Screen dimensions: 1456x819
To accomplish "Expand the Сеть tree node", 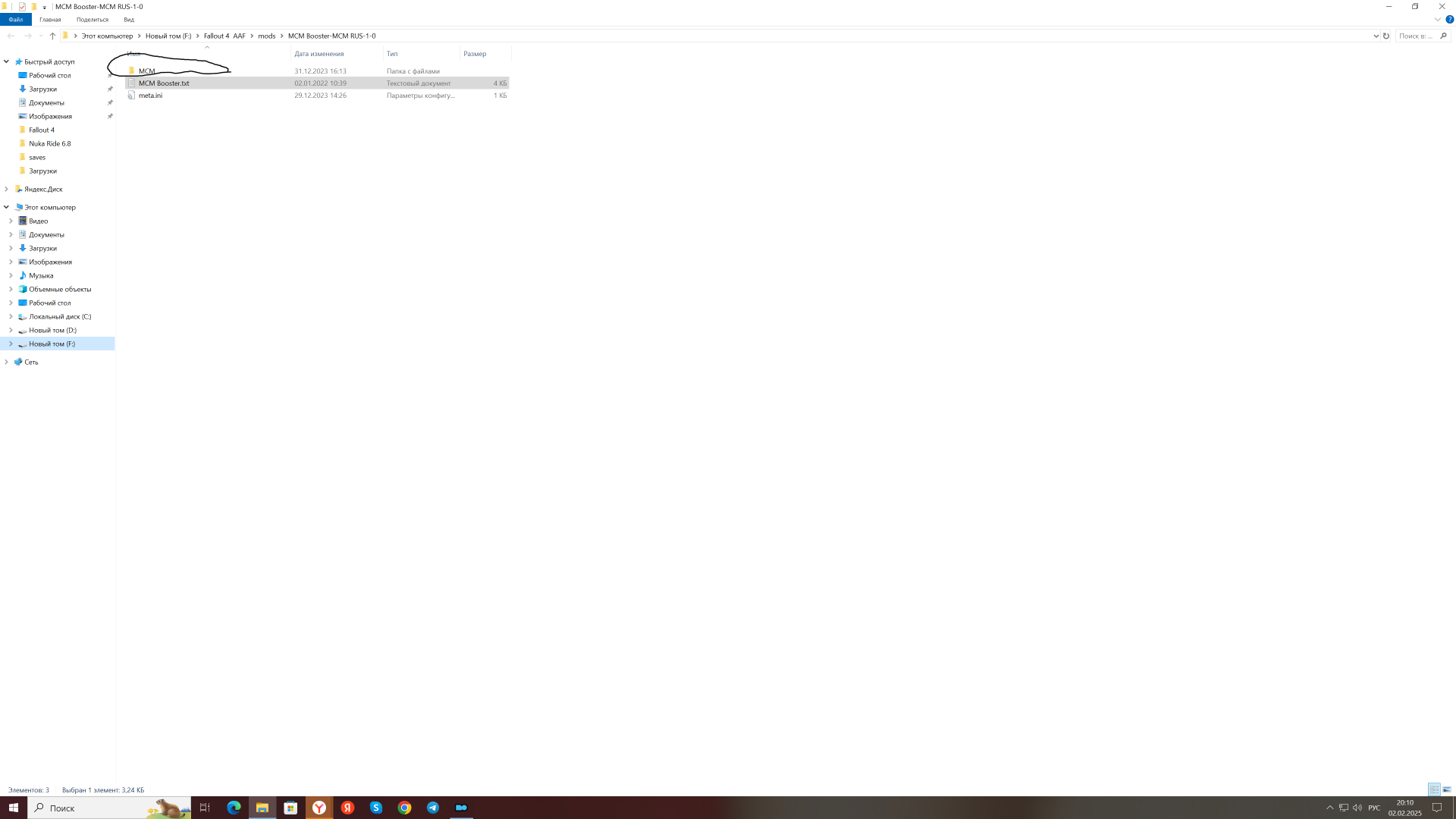I will pos(7,362).
